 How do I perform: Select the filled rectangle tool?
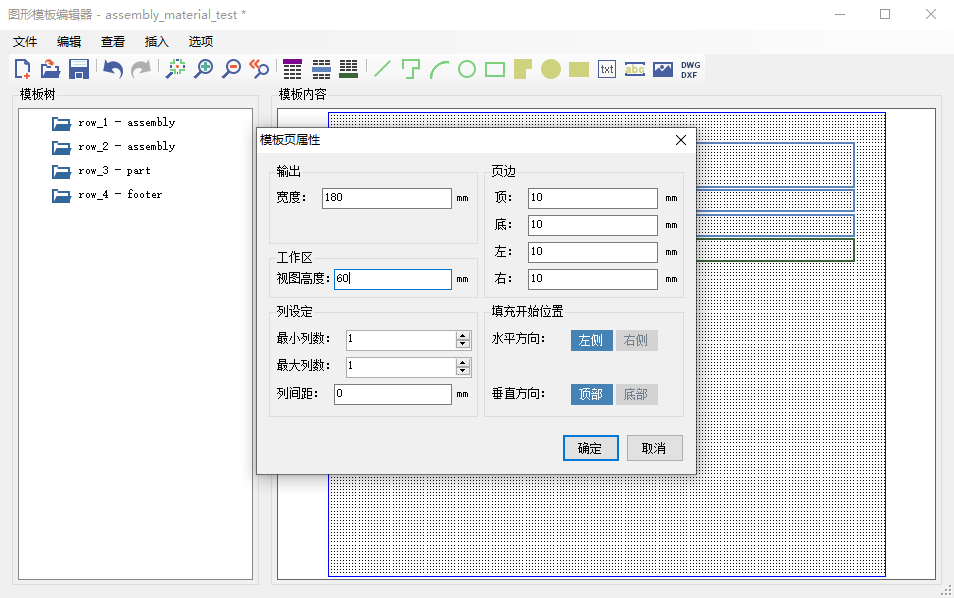[x=579, y=69]
